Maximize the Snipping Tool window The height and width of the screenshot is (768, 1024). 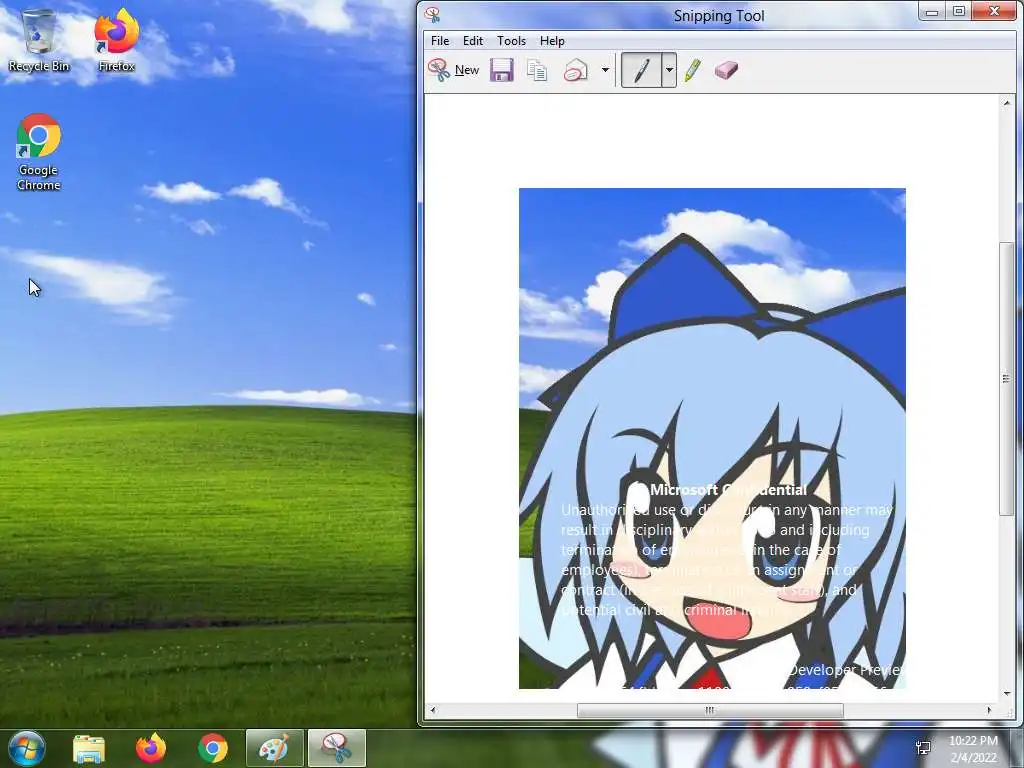pyautogui.click(x=959, y=12)
